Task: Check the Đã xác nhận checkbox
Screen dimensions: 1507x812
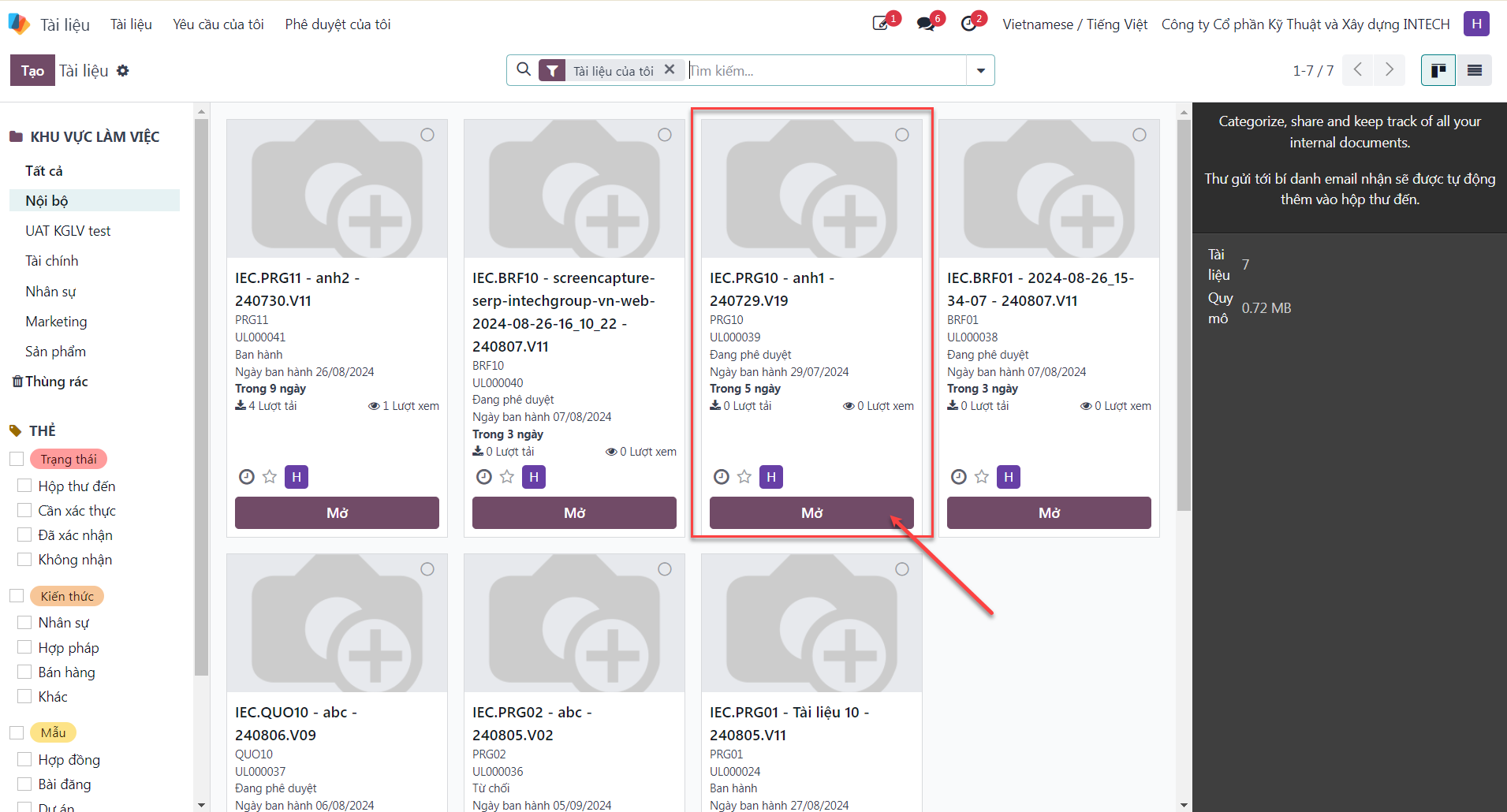Action: pos(24,535)
